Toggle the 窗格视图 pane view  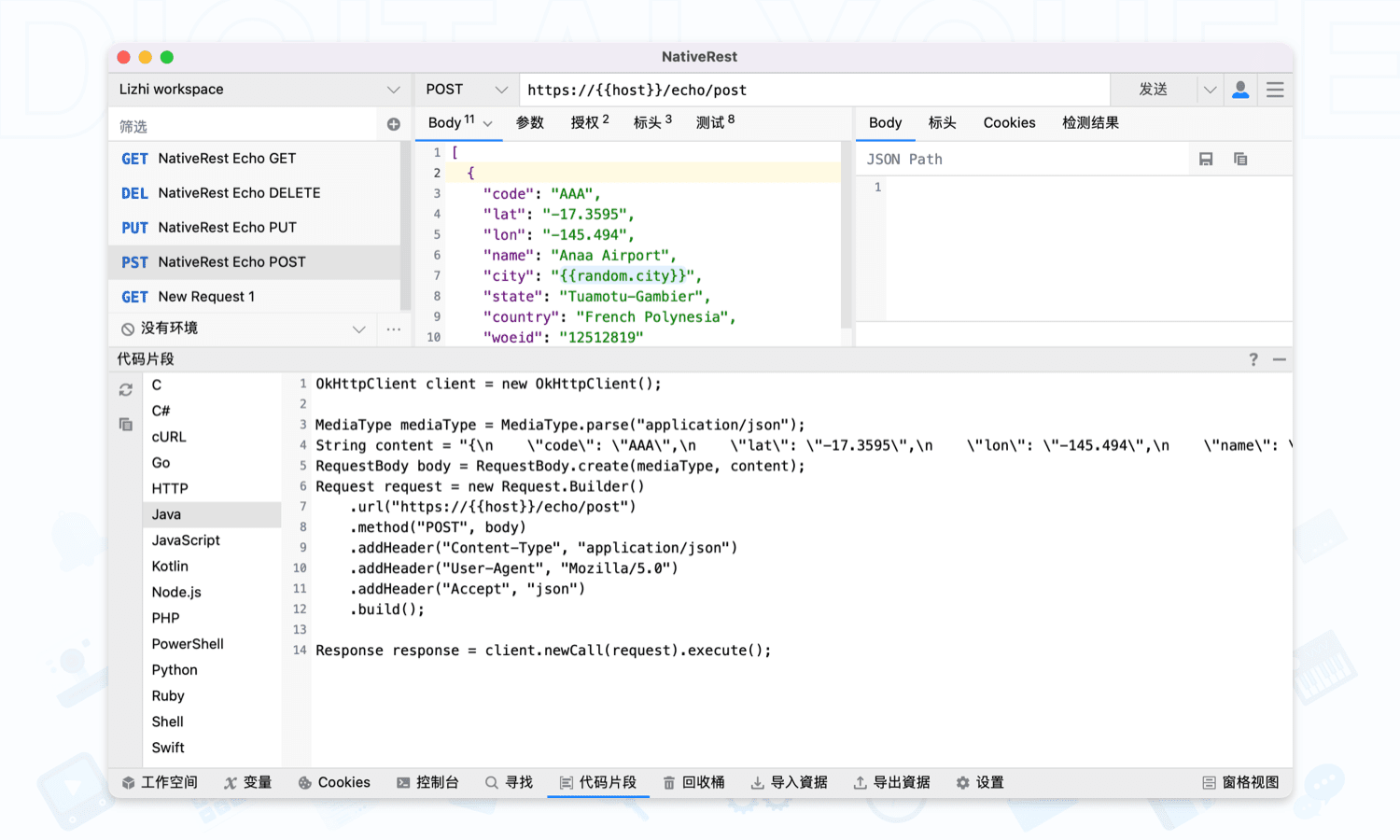click(x=1240, y=782)
